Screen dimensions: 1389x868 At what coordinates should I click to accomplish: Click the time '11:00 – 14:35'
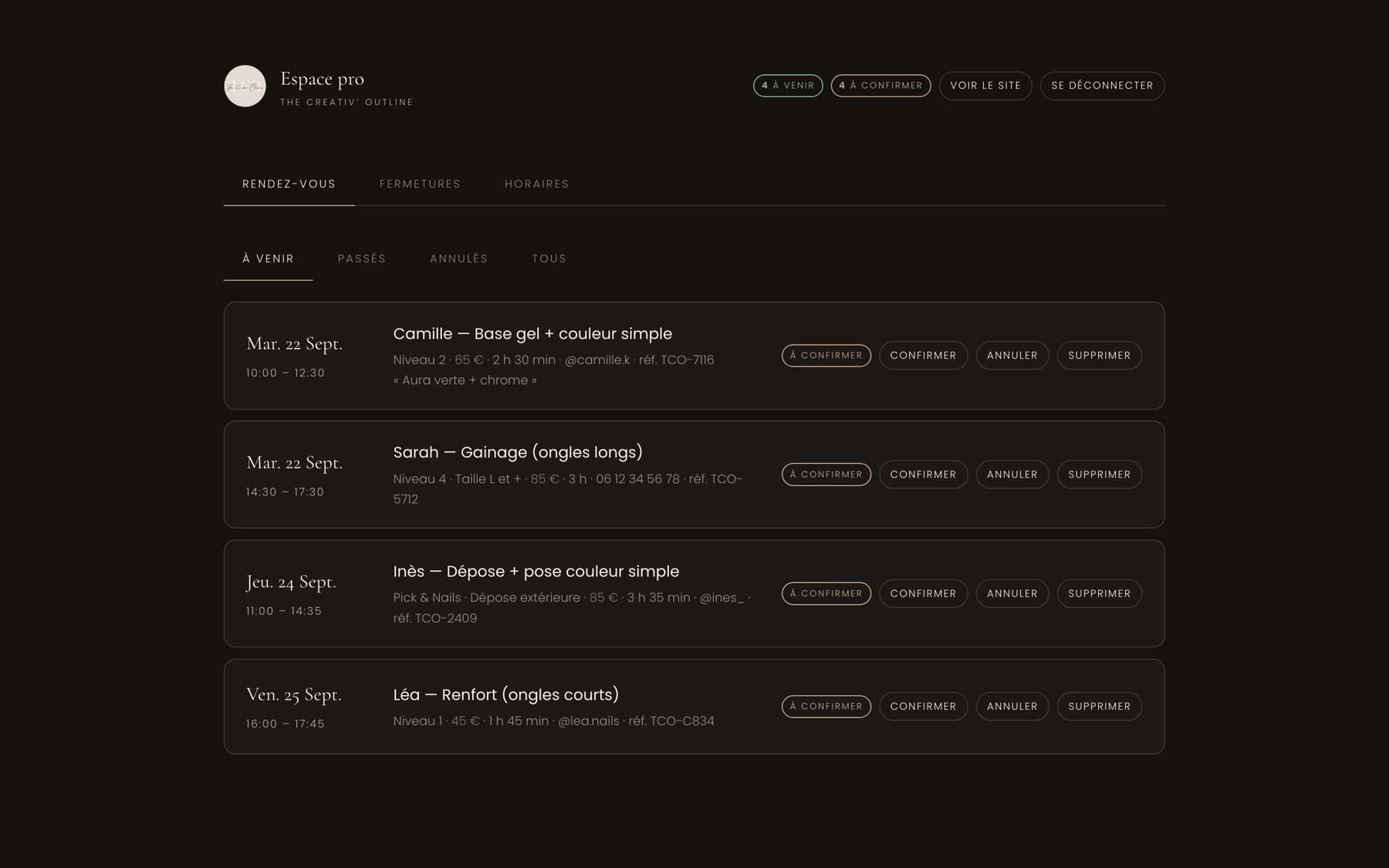(283, 611)
